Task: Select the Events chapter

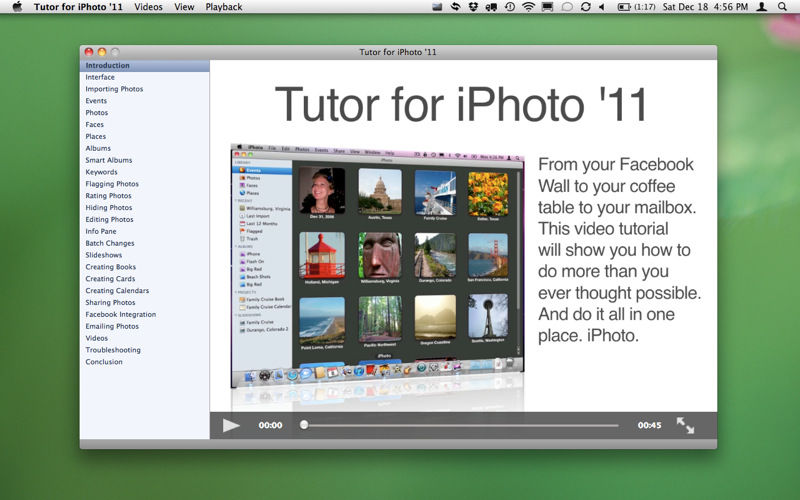Action: (144, 101)
